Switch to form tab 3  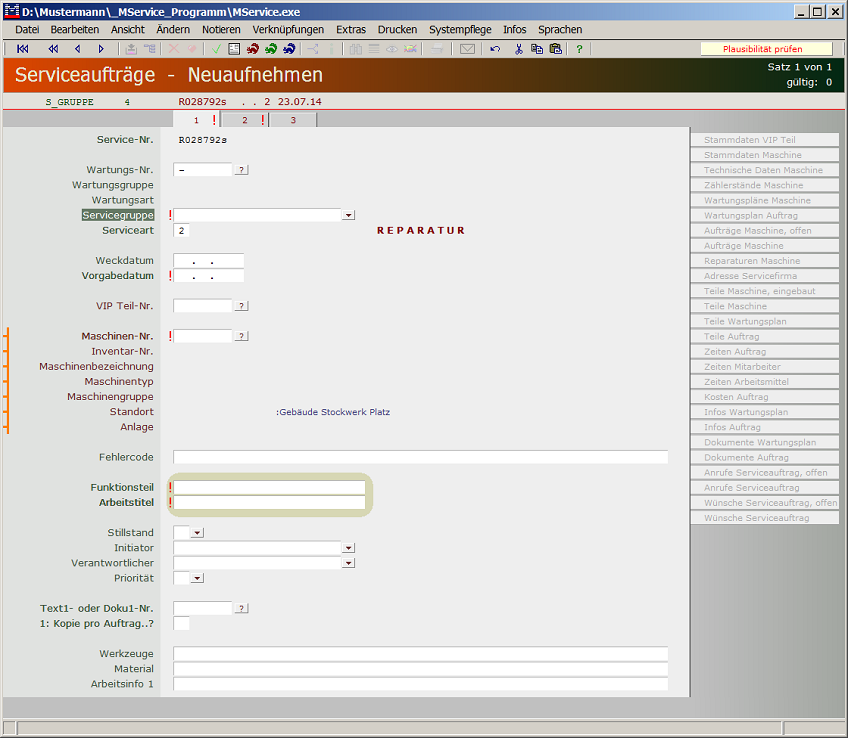(293, 120)
